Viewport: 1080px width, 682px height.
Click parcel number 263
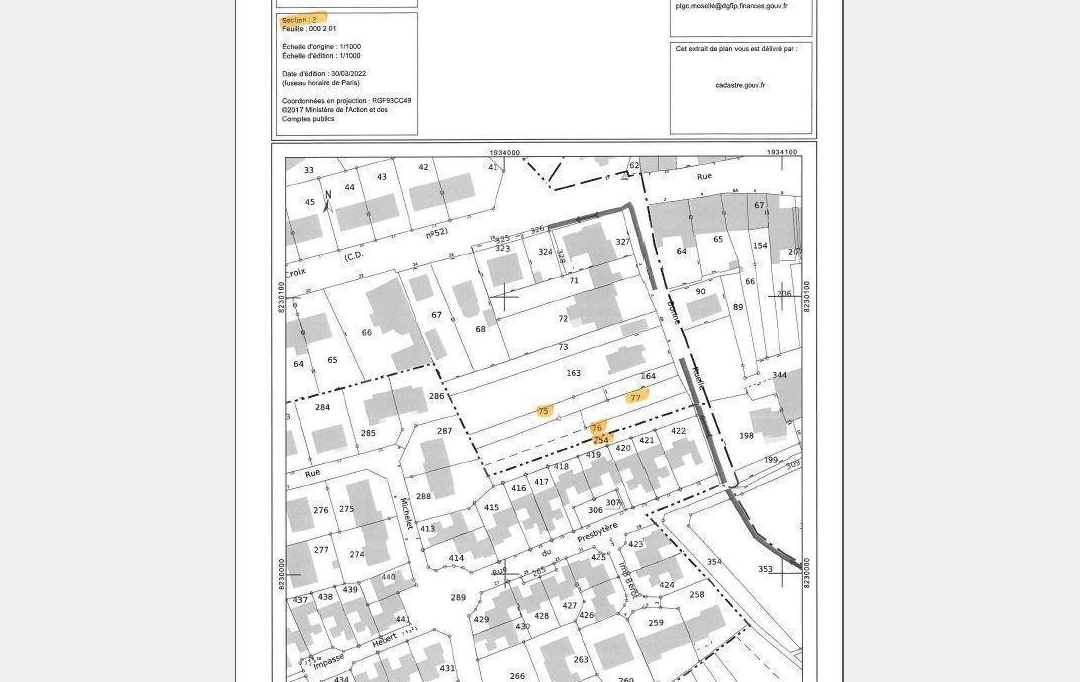click(x=581, y=660)
